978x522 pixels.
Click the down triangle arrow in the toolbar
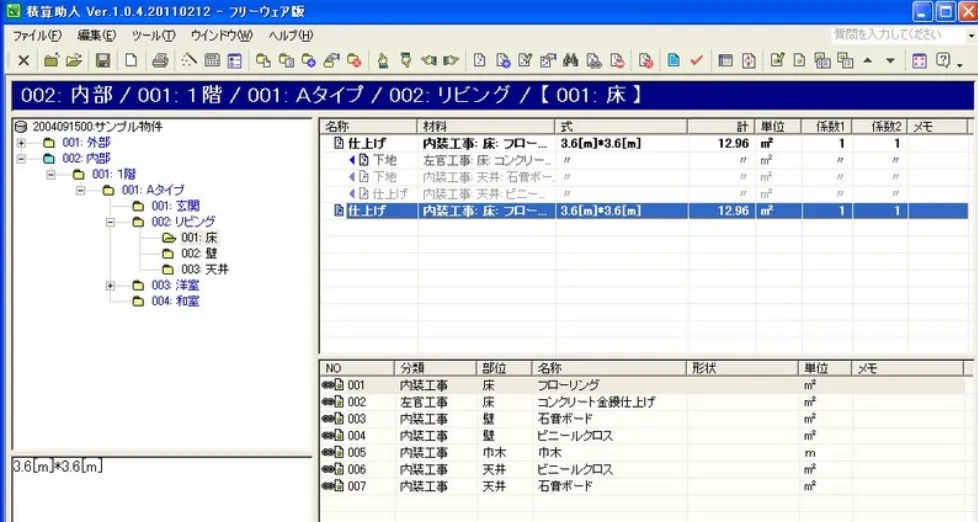tap(890, 61)
